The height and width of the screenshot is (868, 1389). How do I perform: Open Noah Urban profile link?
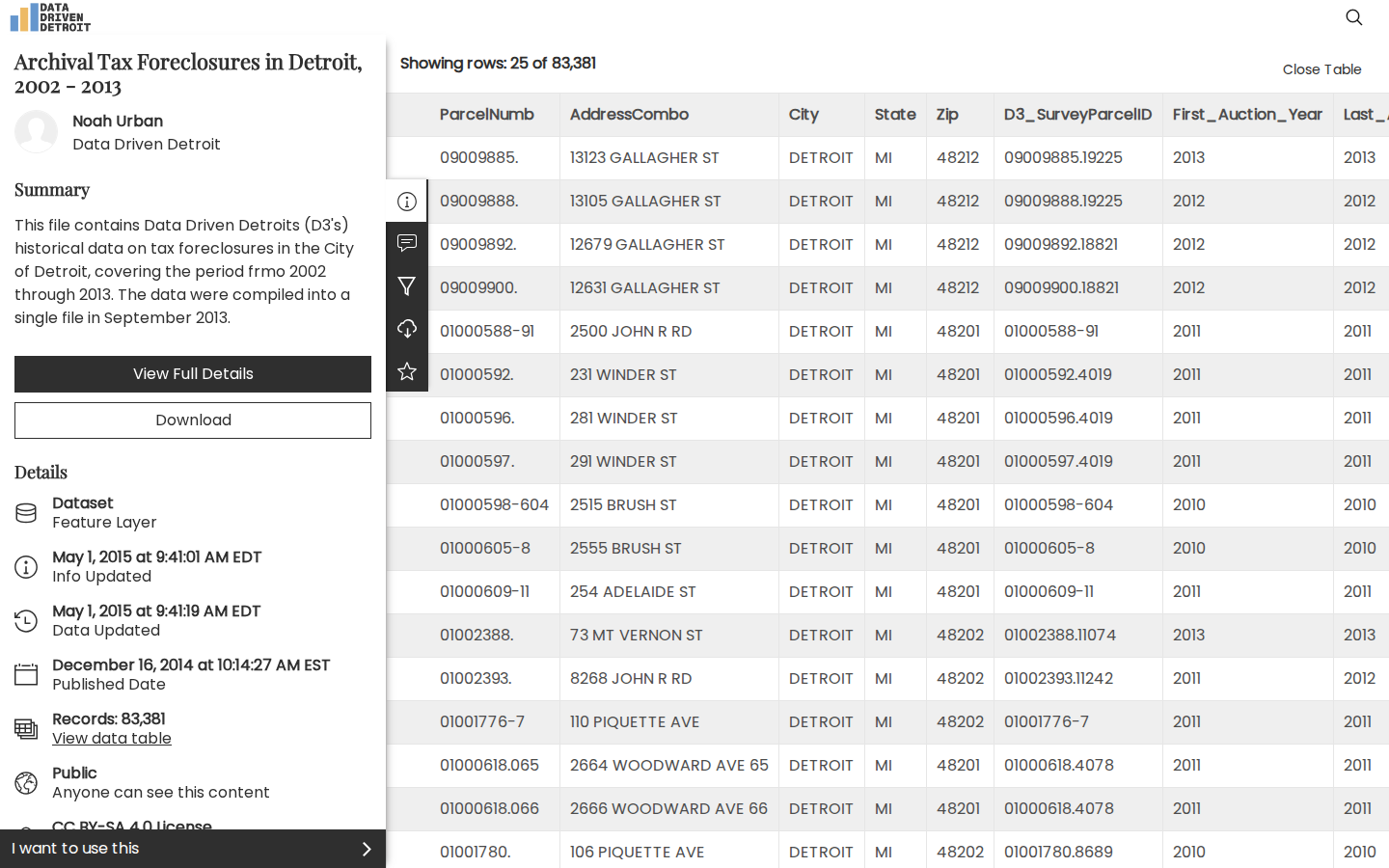(x=118, y=122)
